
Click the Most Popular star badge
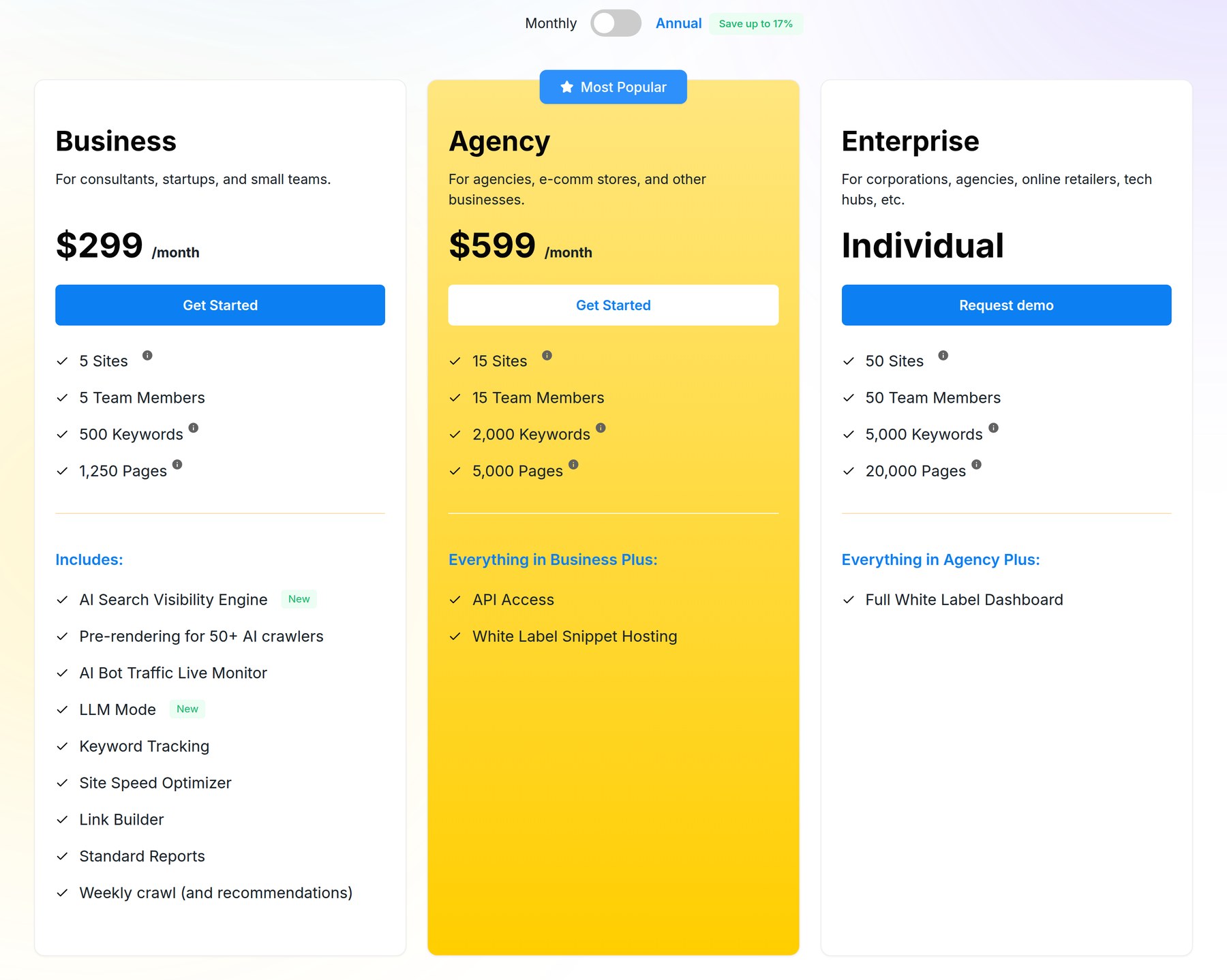[x=613, y=87]
